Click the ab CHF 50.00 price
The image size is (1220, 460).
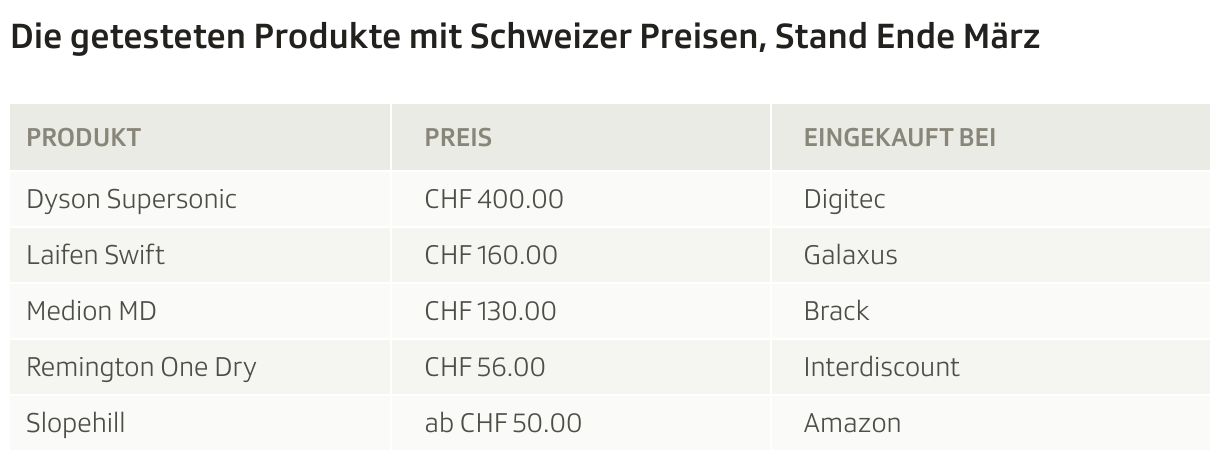point(503,423)
